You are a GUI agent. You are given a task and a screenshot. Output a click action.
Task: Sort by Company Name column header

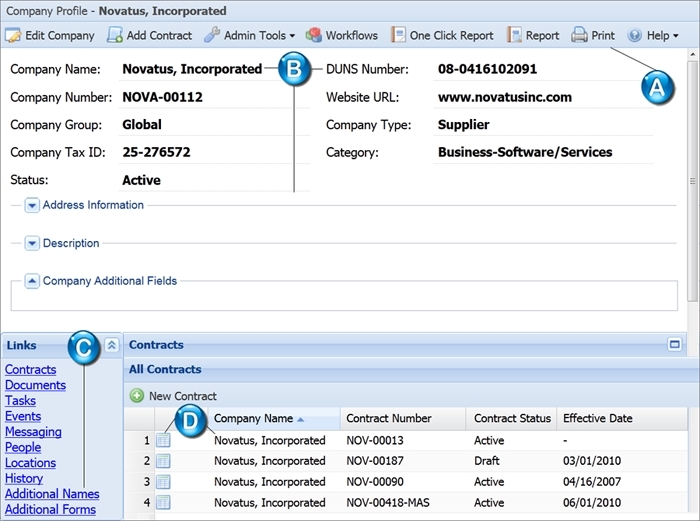(274, 418)
